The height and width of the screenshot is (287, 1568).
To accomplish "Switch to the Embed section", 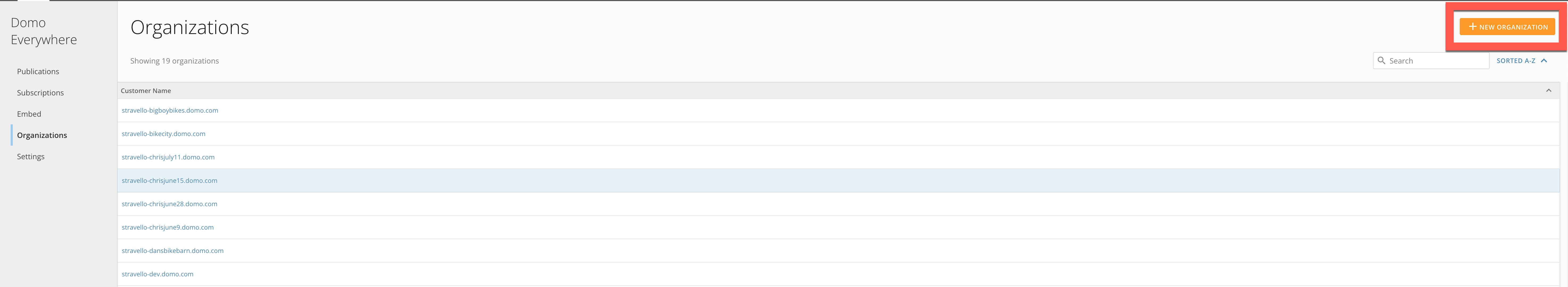I will pos(29,114).
